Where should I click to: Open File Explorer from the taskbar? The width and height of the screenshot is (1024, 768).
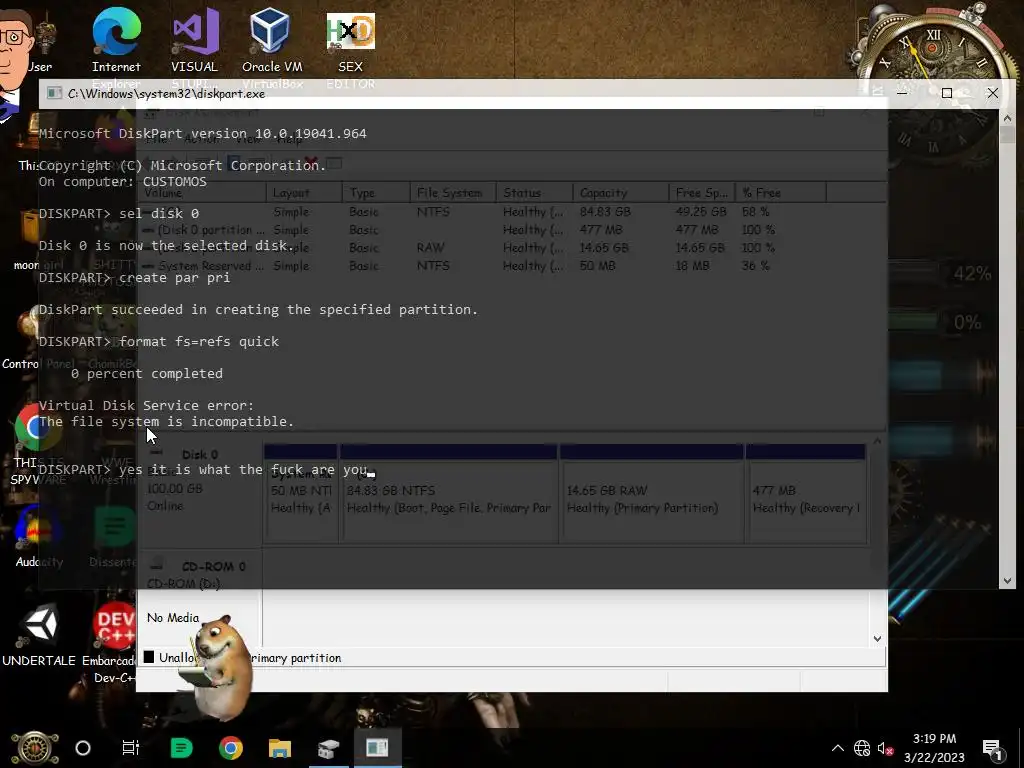tap(280, 748)
